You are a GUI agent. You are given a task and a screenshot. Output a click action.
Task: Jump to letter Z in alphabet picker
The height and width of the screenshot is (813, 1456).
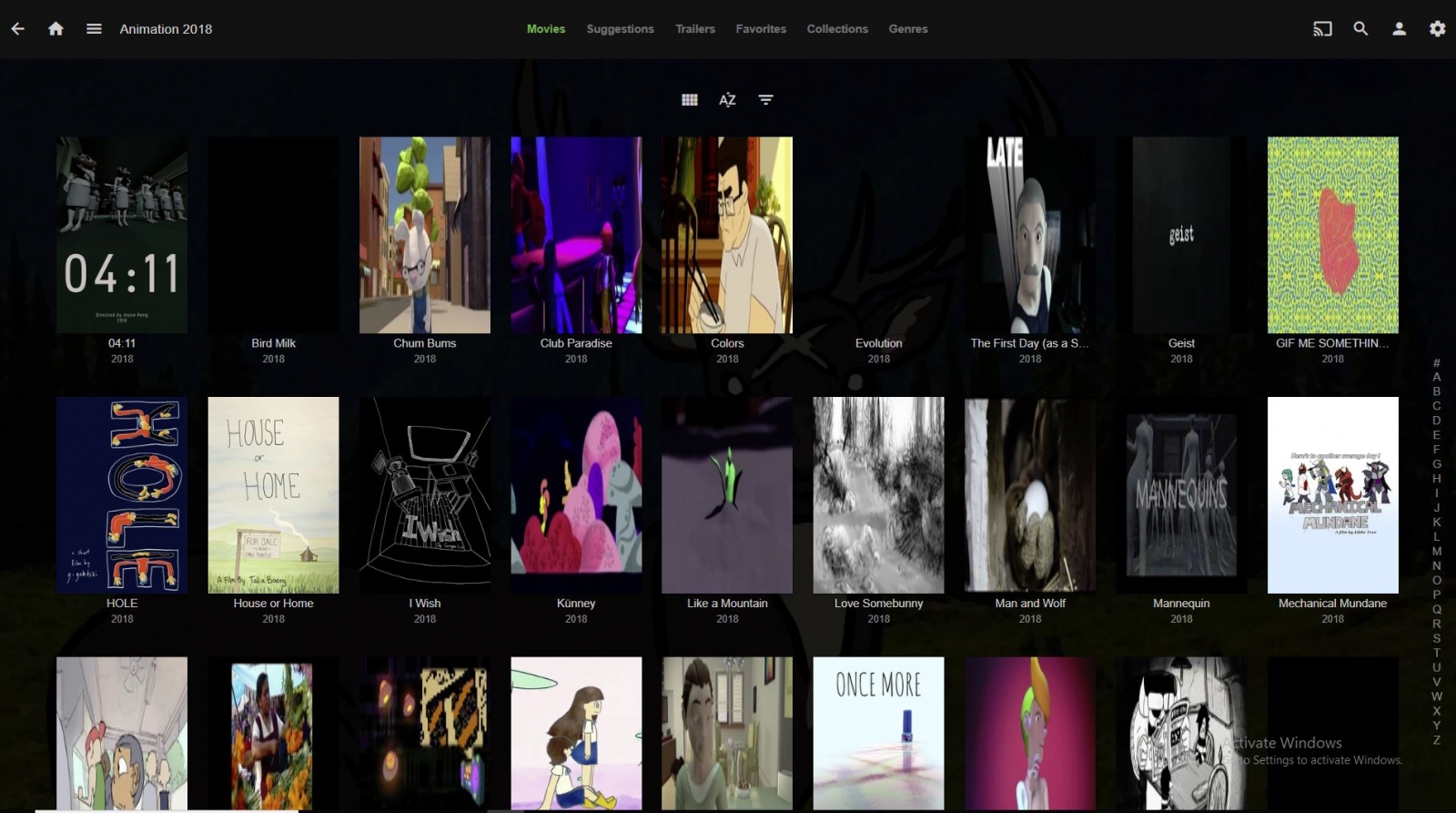[1437, 740]
